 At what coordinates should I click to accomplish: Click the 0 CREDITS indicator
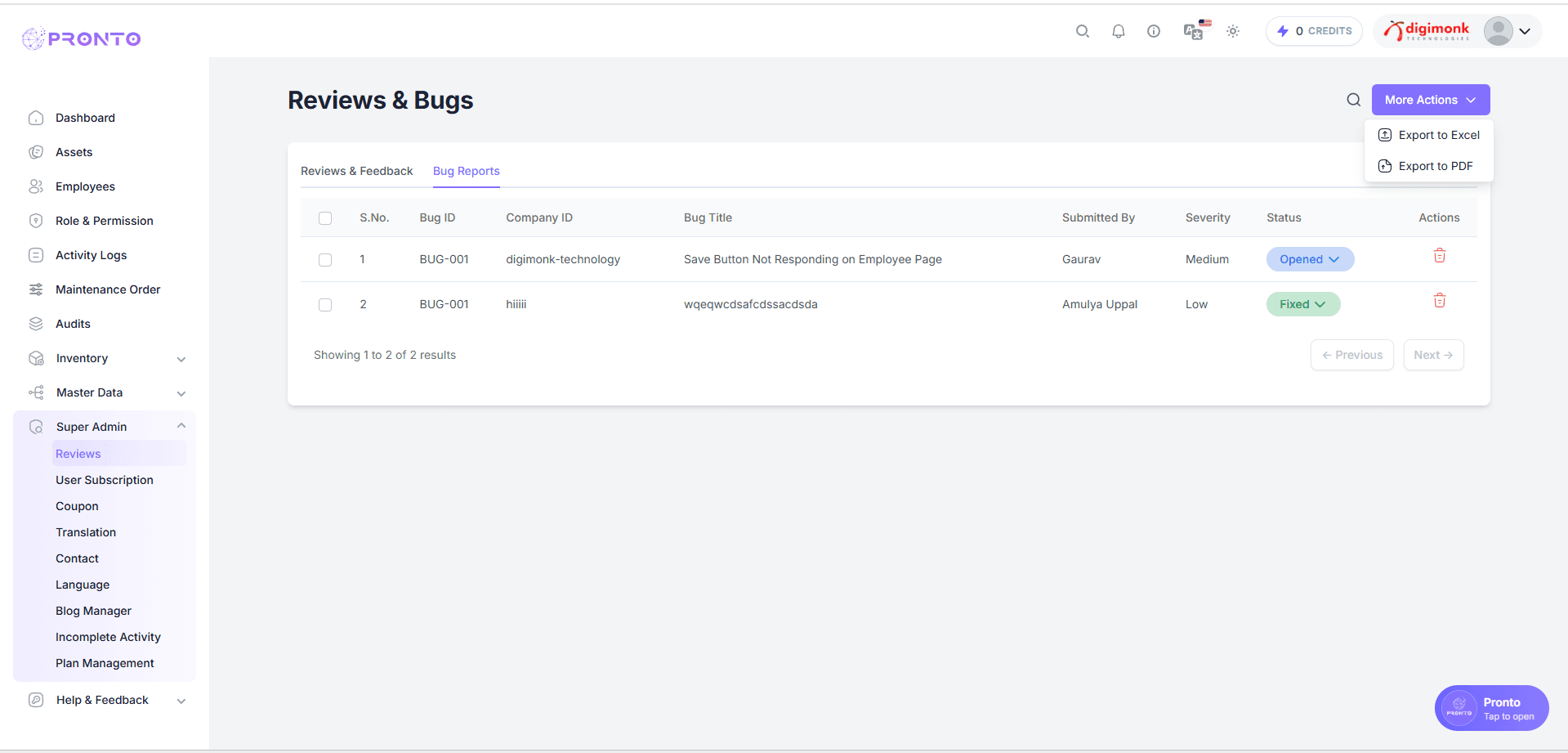[1313, 30]
